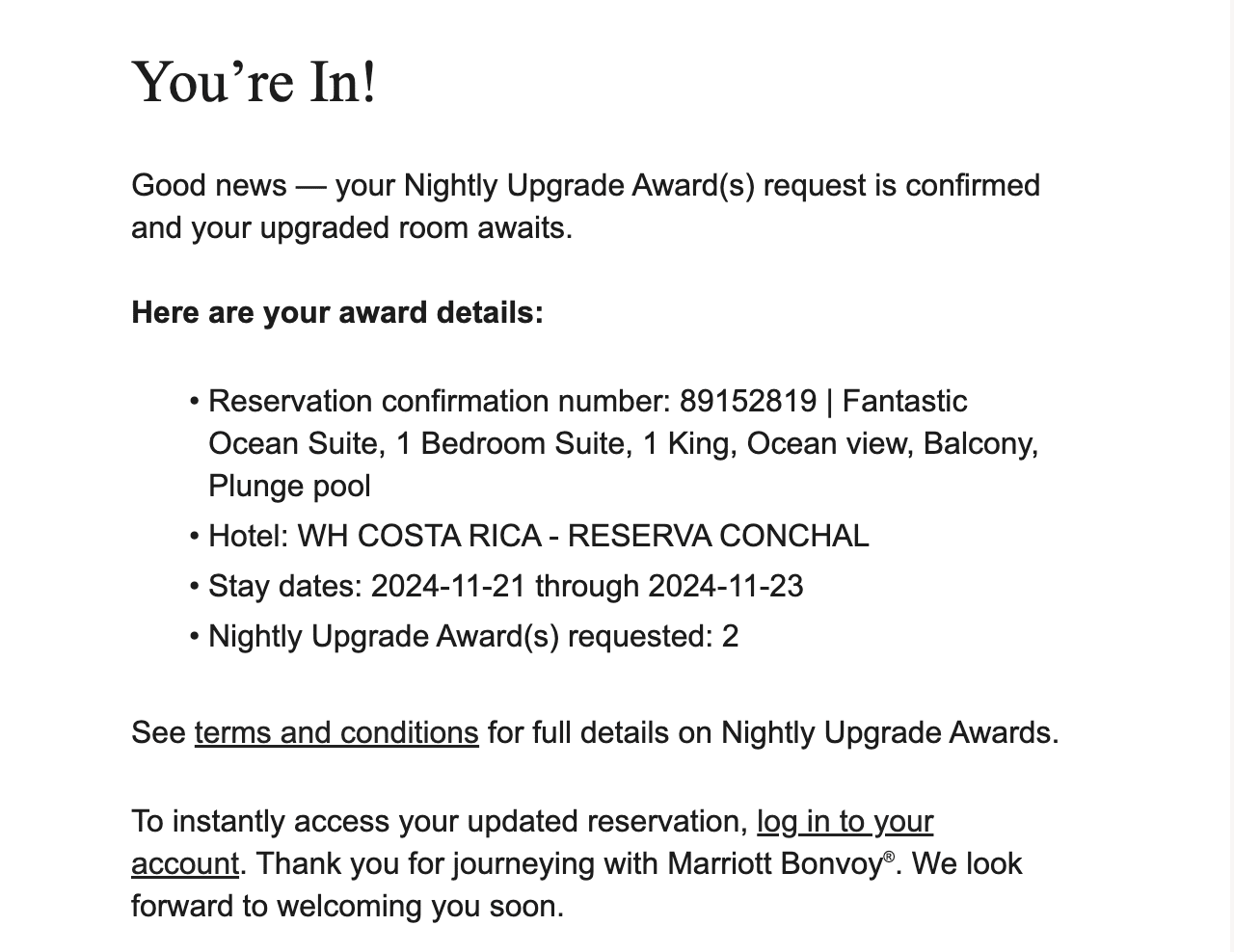This screenshot has width=1234, height=952.
Task: Click the Nightly Upgrade Award(s) requested line
Action: point(473,636)
